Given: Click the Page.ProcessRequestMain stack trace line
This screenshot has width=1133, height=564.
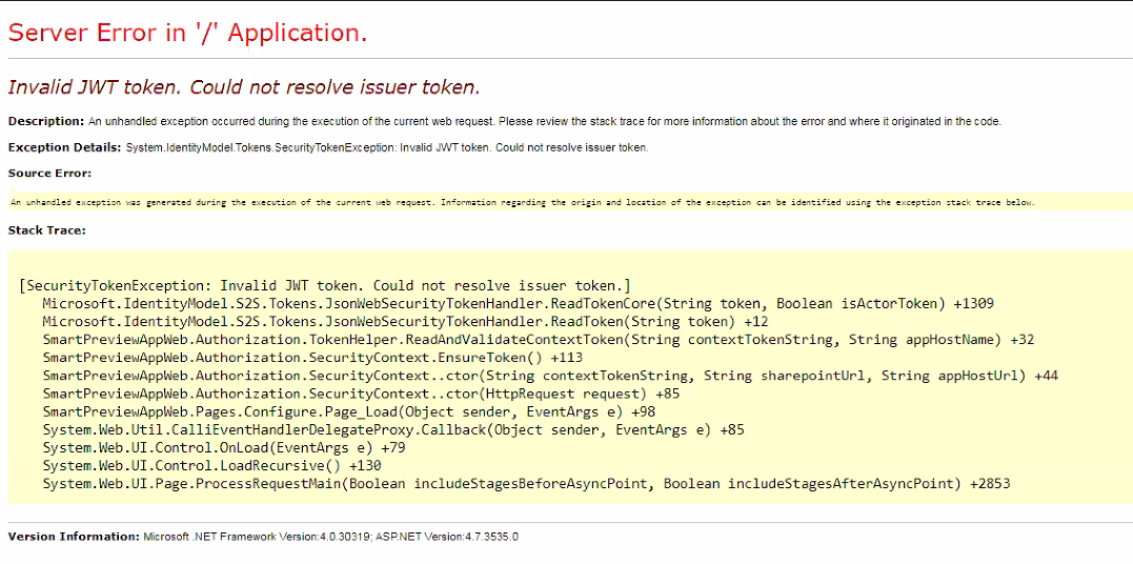Looking at the screenshot, I should [x=526, y=484].
